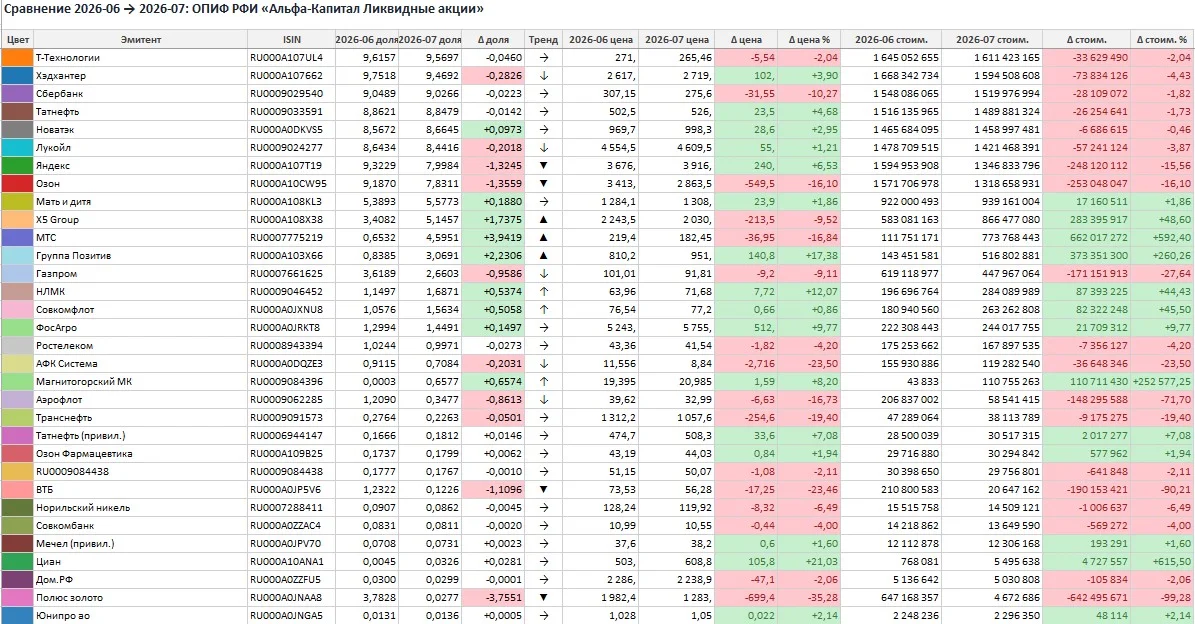Select the Новатэк issuer cell
The height and width of the screenshot is (624, 1195).
point(140,130)
